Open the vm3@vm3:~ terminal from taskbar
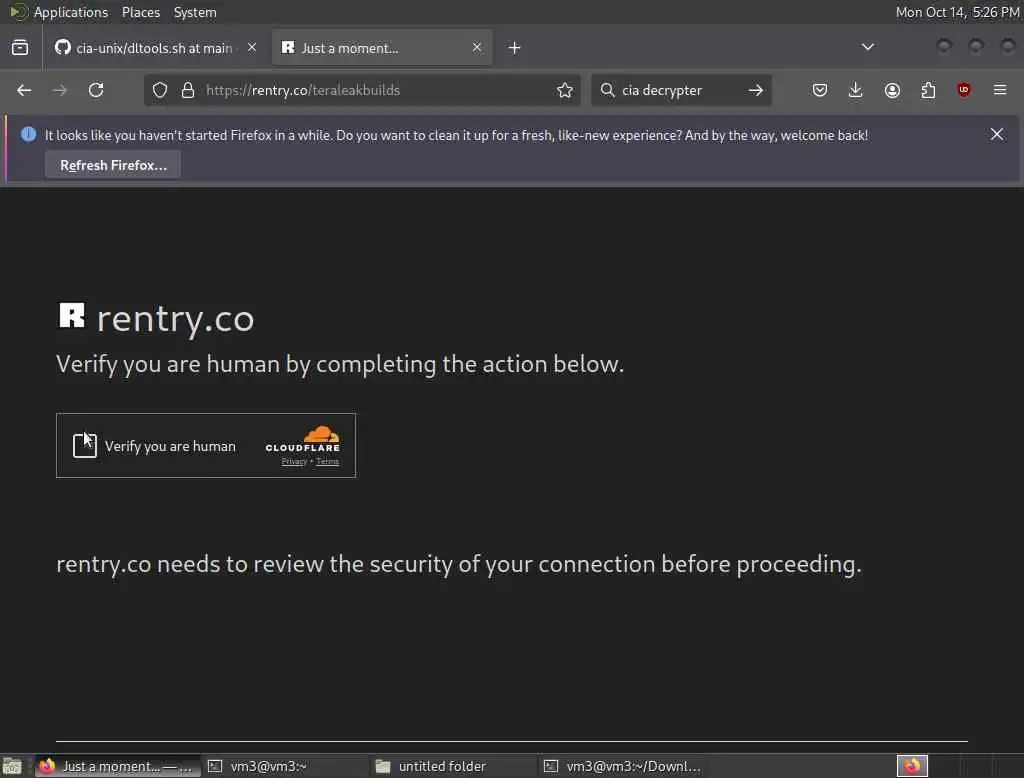1024x778 pixels. tap(285, 766)
